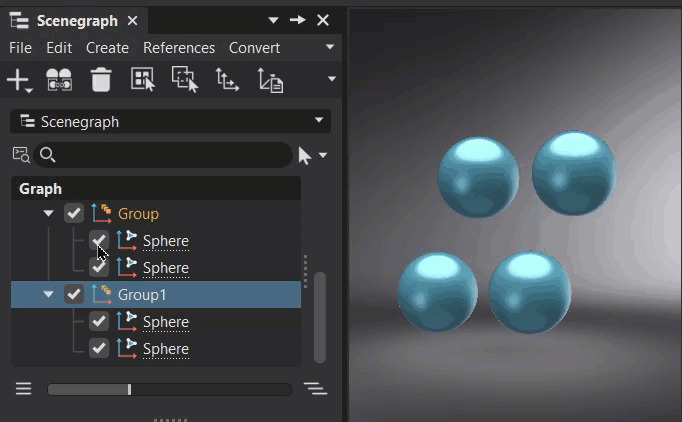This screenshot has height=422, width=682.
Task: Uncheck the first Sphere under Group
Action: click(x=99, y=240)
